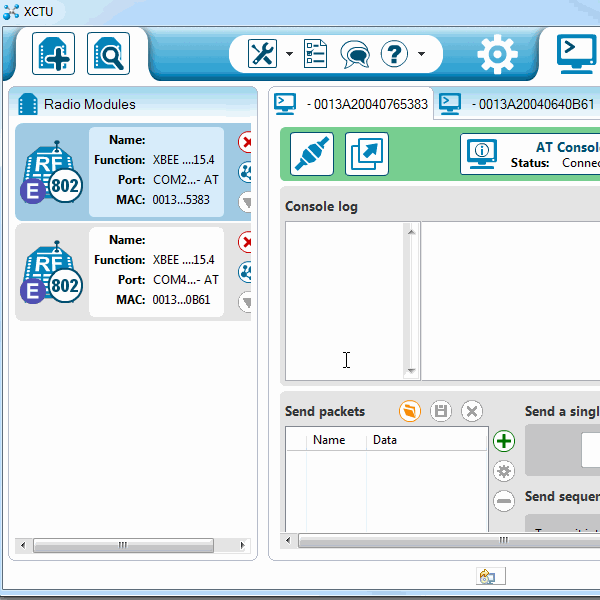Click the Radio Modules horizontal scrollbar thumb
This screenshot has width=600, height=600.
coord(123,545)
